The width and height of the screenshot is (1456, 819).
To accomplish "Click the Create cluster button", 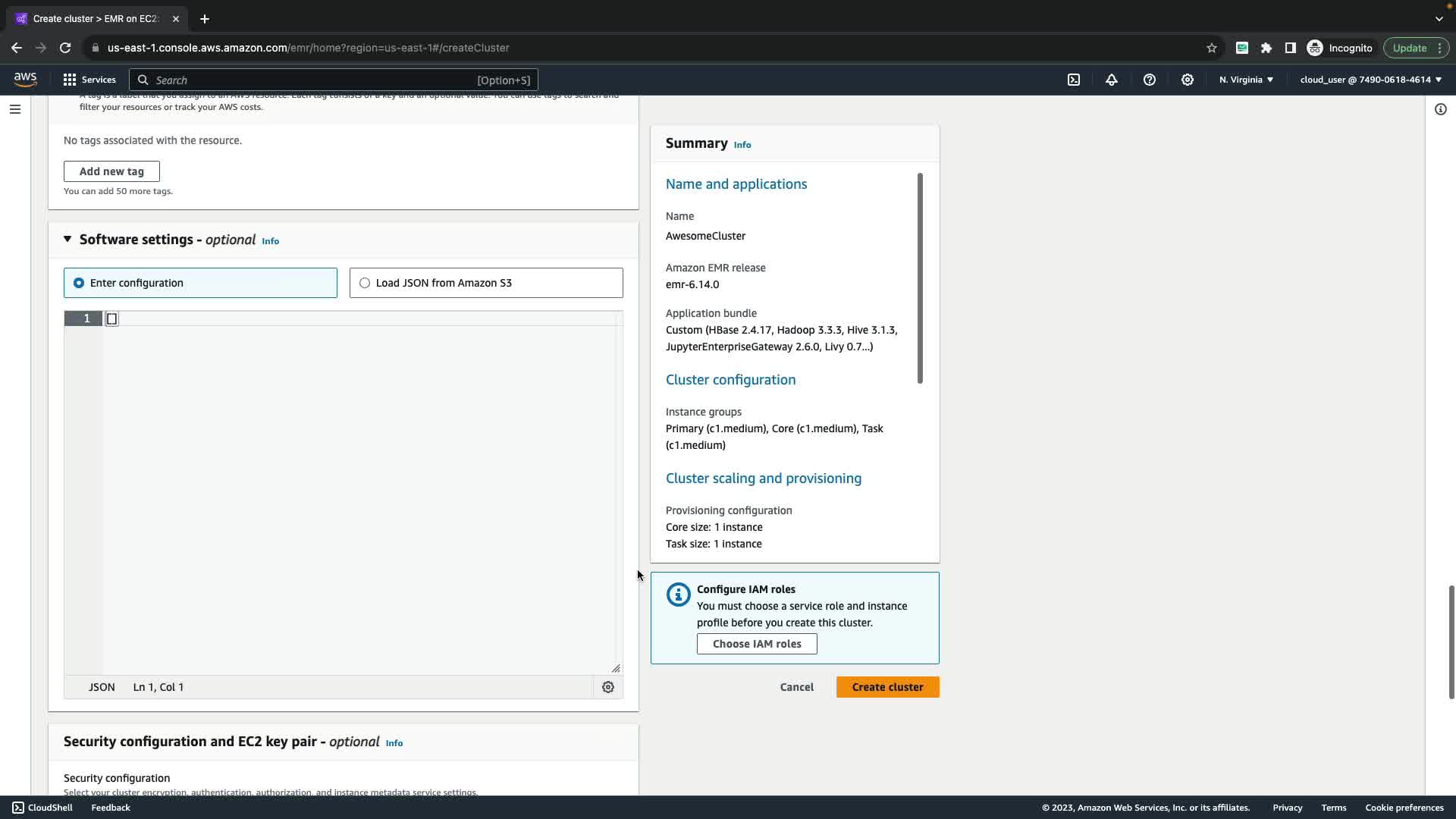I will pos(887,687).
